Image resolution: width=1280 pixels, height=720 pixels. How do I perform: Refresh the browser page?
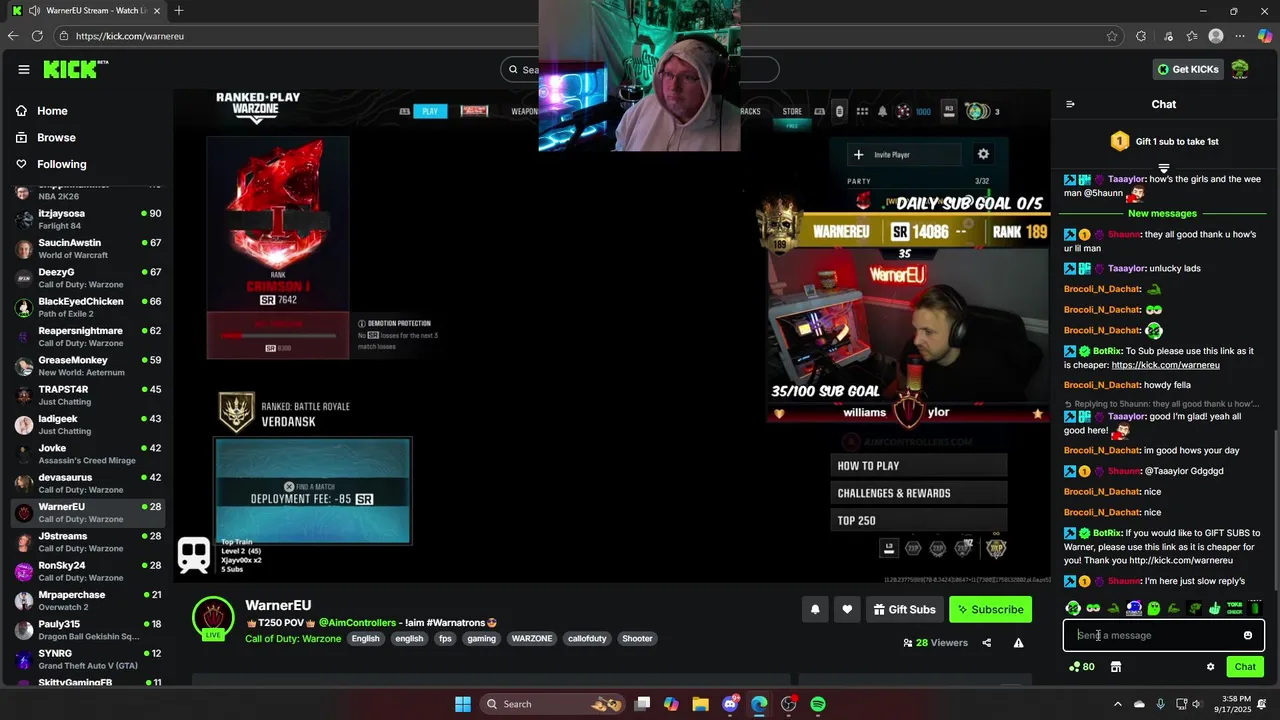(x=37, y=36)
